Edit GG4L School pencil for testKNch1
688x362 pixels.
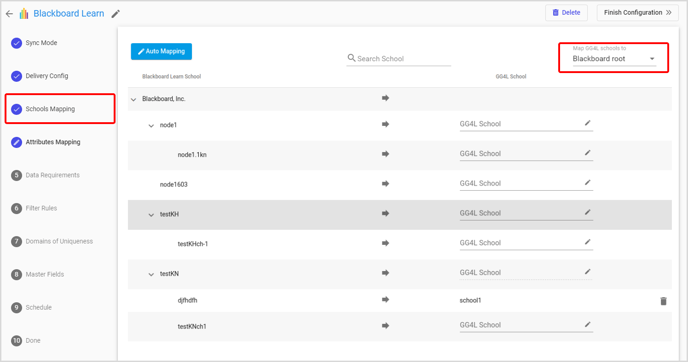[588, 325]
